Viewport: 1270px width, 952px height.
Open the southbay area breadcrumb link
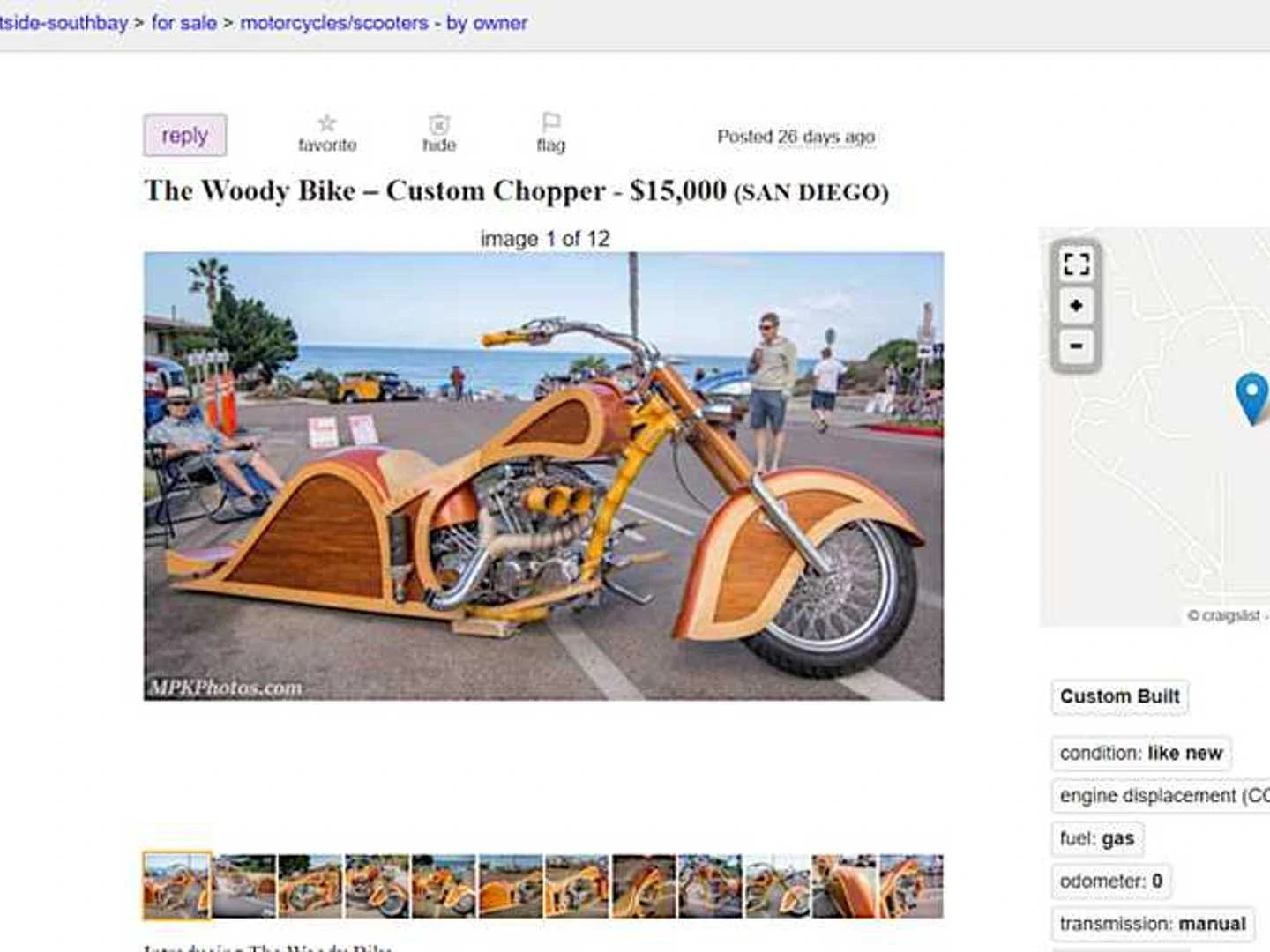pyautogui.click(x=63, y=23)
